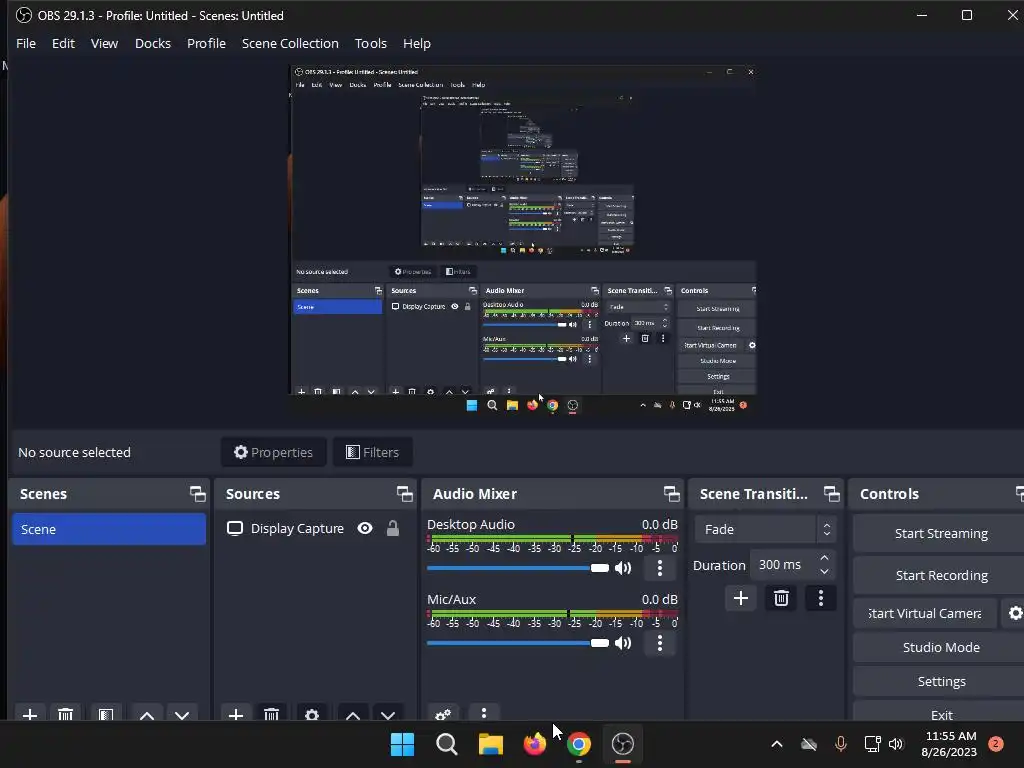1024x768 pixels.
Task: Adjust Desktop Audio volume slider
Action: point(518,568)
